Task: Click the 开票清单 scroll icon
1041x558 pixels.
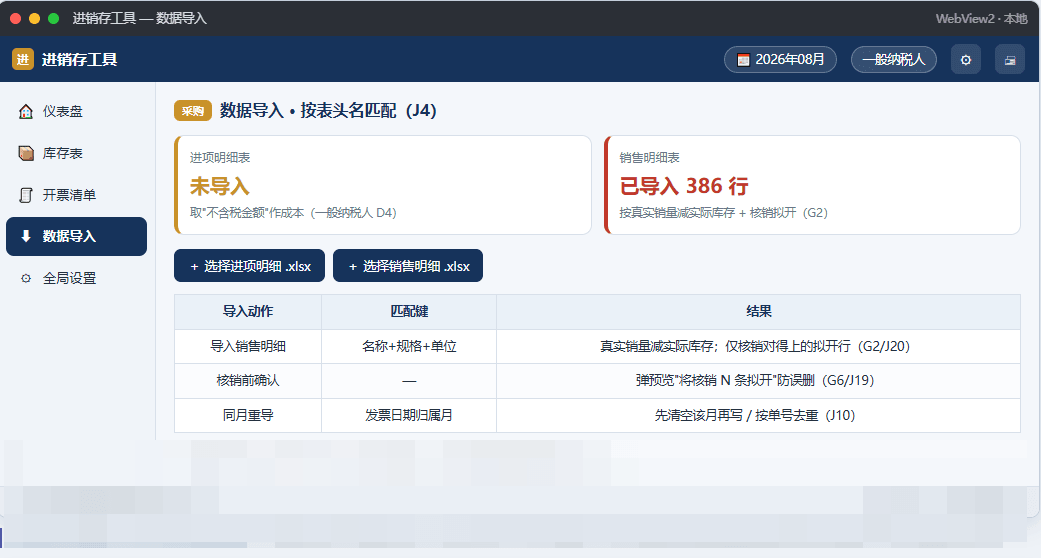Action: click(26, 195)
